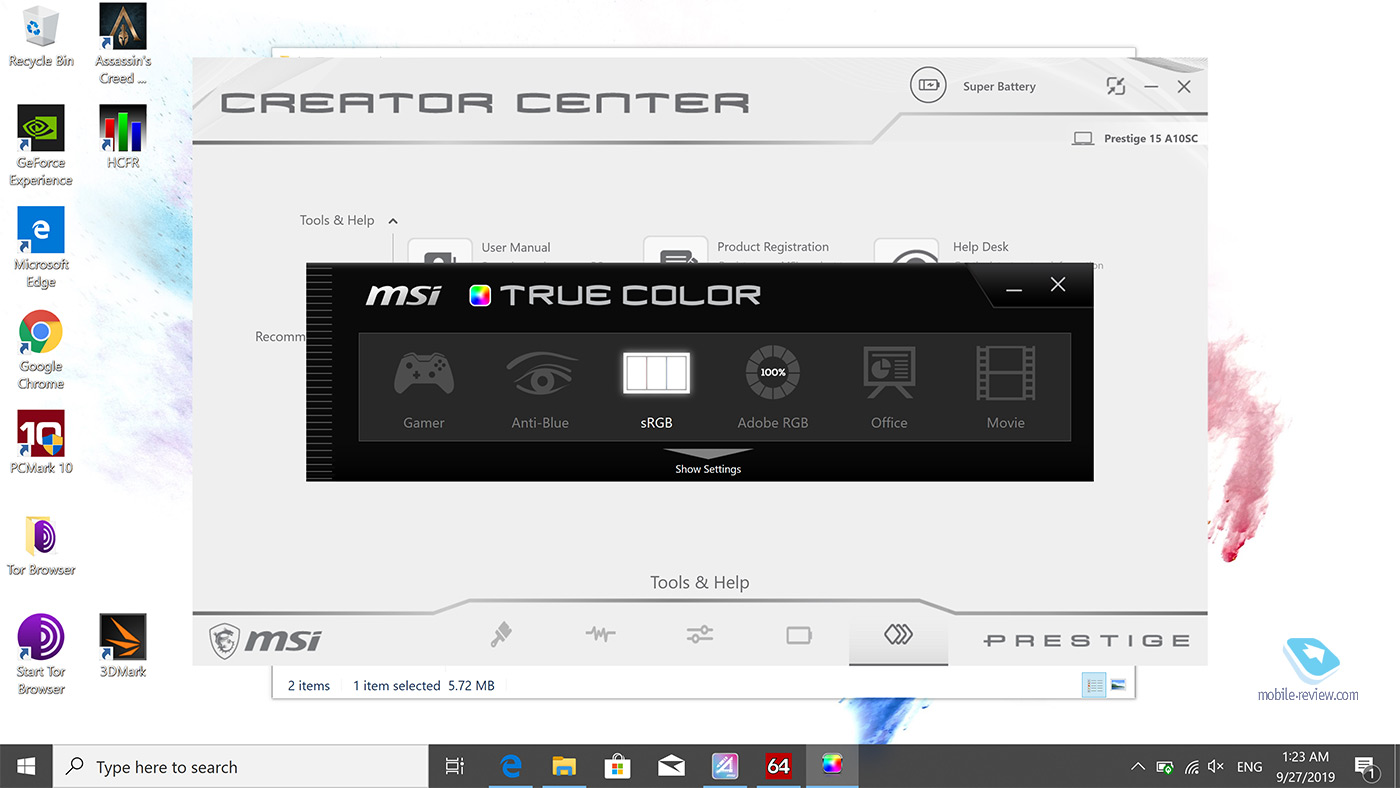The image size is (1400, 788).
Task: Open the waveform monitor tab
Action: [600, 635]
